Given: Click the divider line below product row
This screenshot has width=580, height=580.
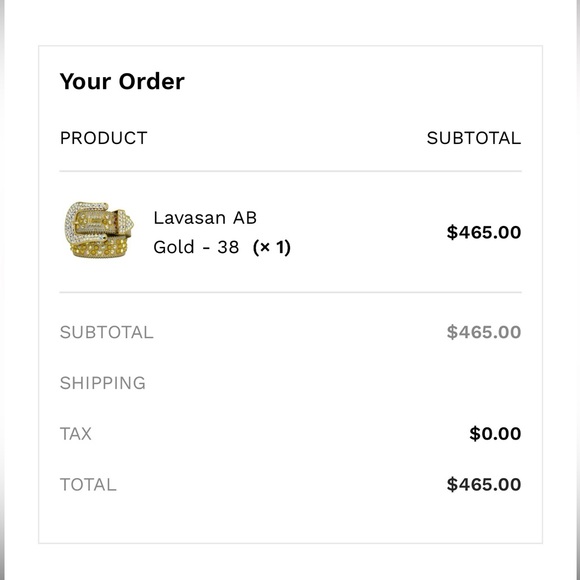Looking at the screenshot, I should (x=290, y=292).
